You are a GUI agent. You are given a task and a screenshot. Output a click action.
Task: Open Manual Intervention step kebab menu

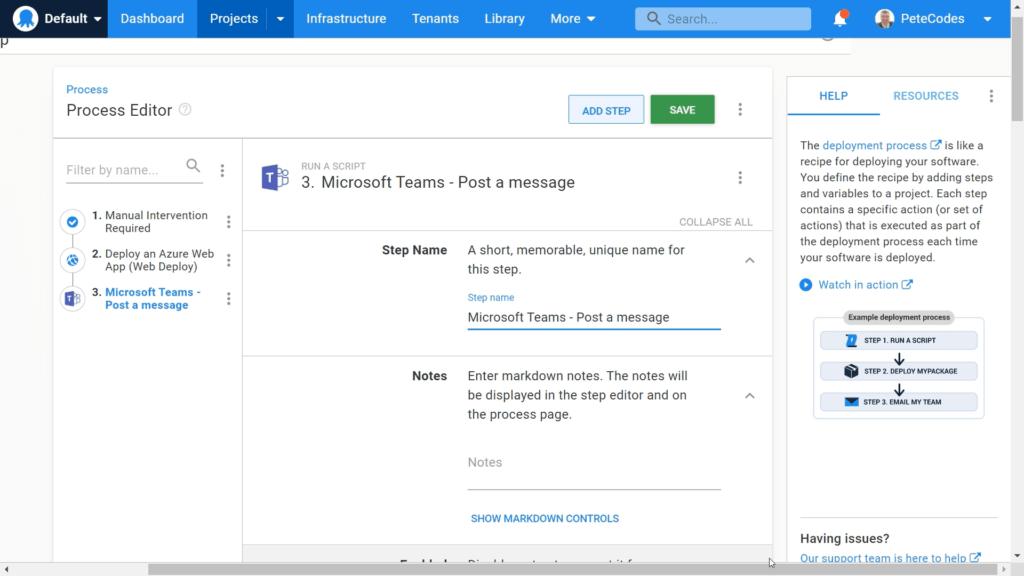tap(229, 222)
